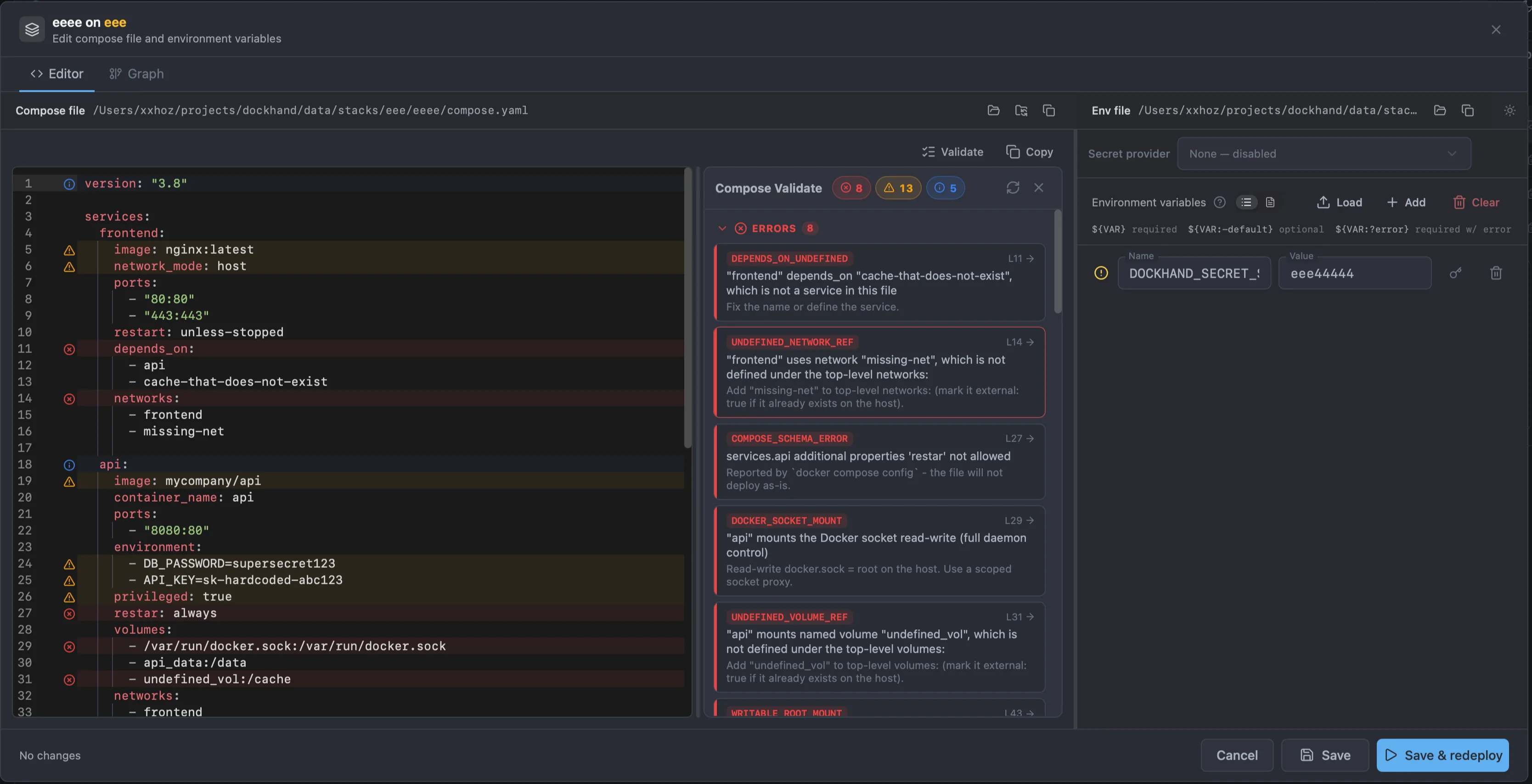Click the Save button
Image resolution: width=1532 pixels, height=784 pixels.
(1325, 756)
